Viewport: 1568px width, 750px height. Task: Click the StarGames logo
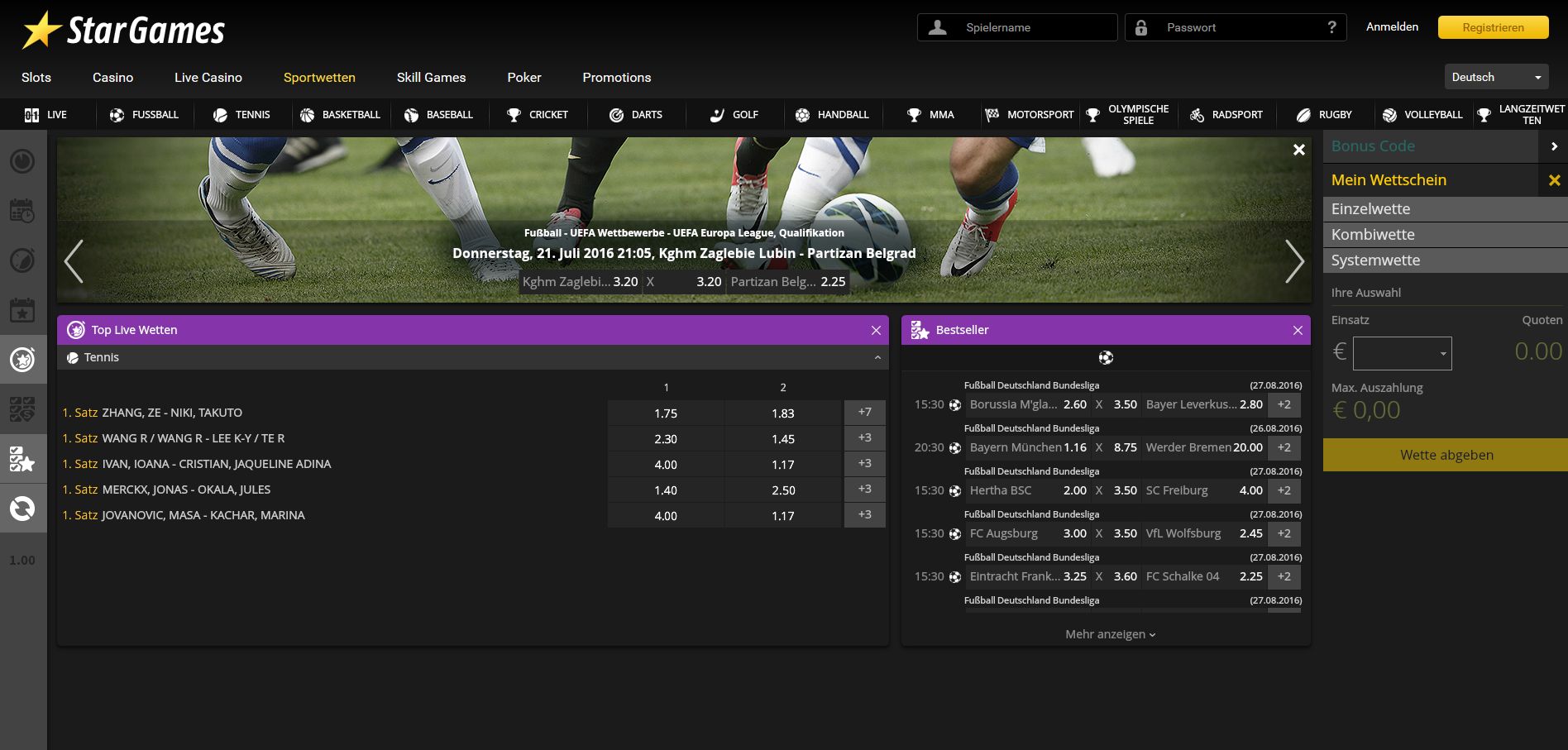pos(124,30)
